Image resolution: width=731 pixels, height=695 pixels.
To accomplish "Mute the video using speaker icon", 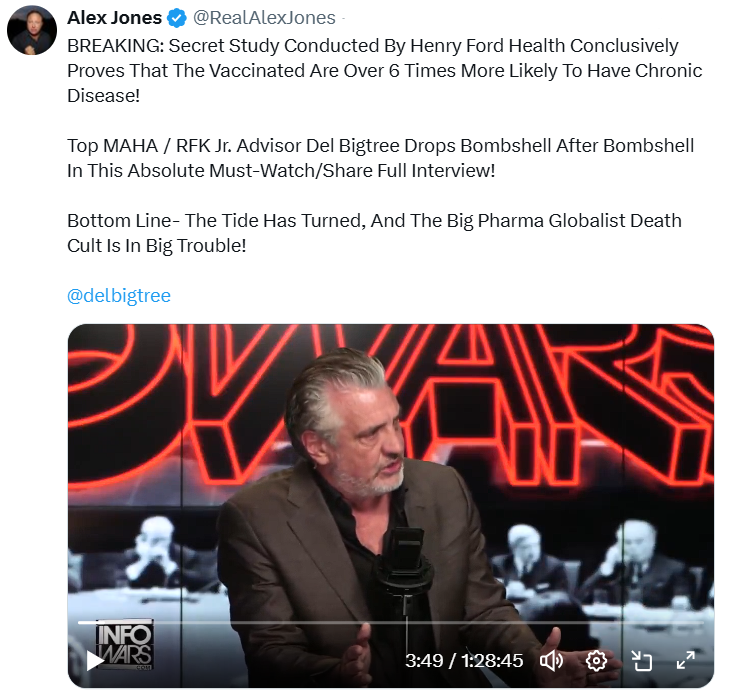I will 551,661.
